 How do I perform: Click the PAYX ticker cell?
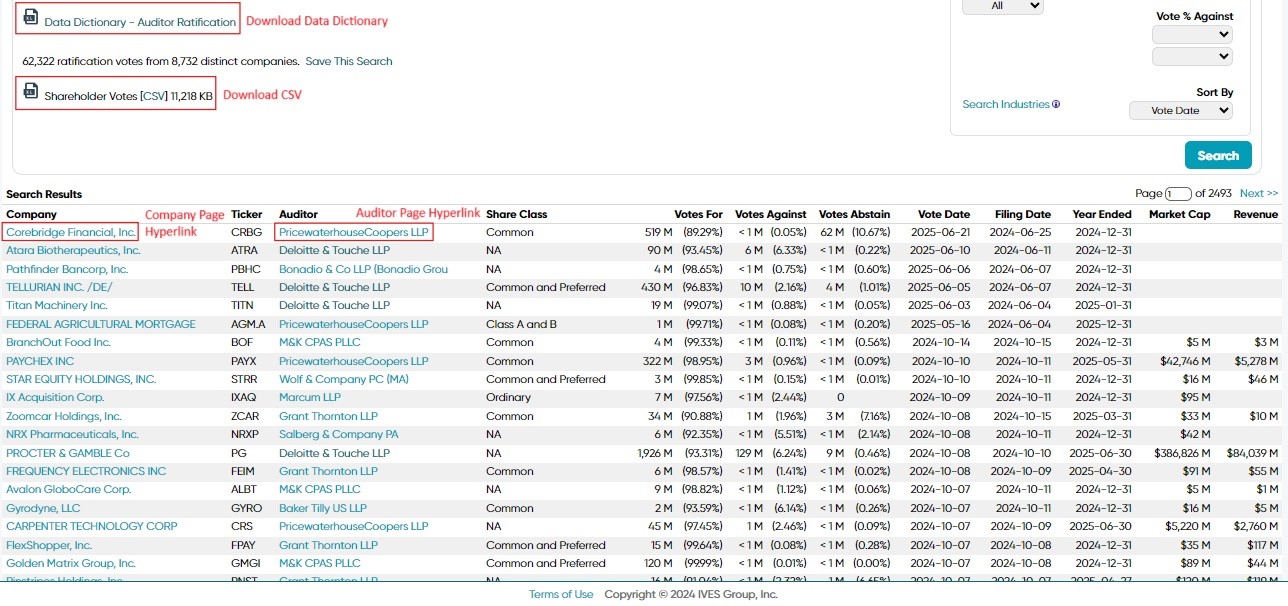click(x=244, y=361)
